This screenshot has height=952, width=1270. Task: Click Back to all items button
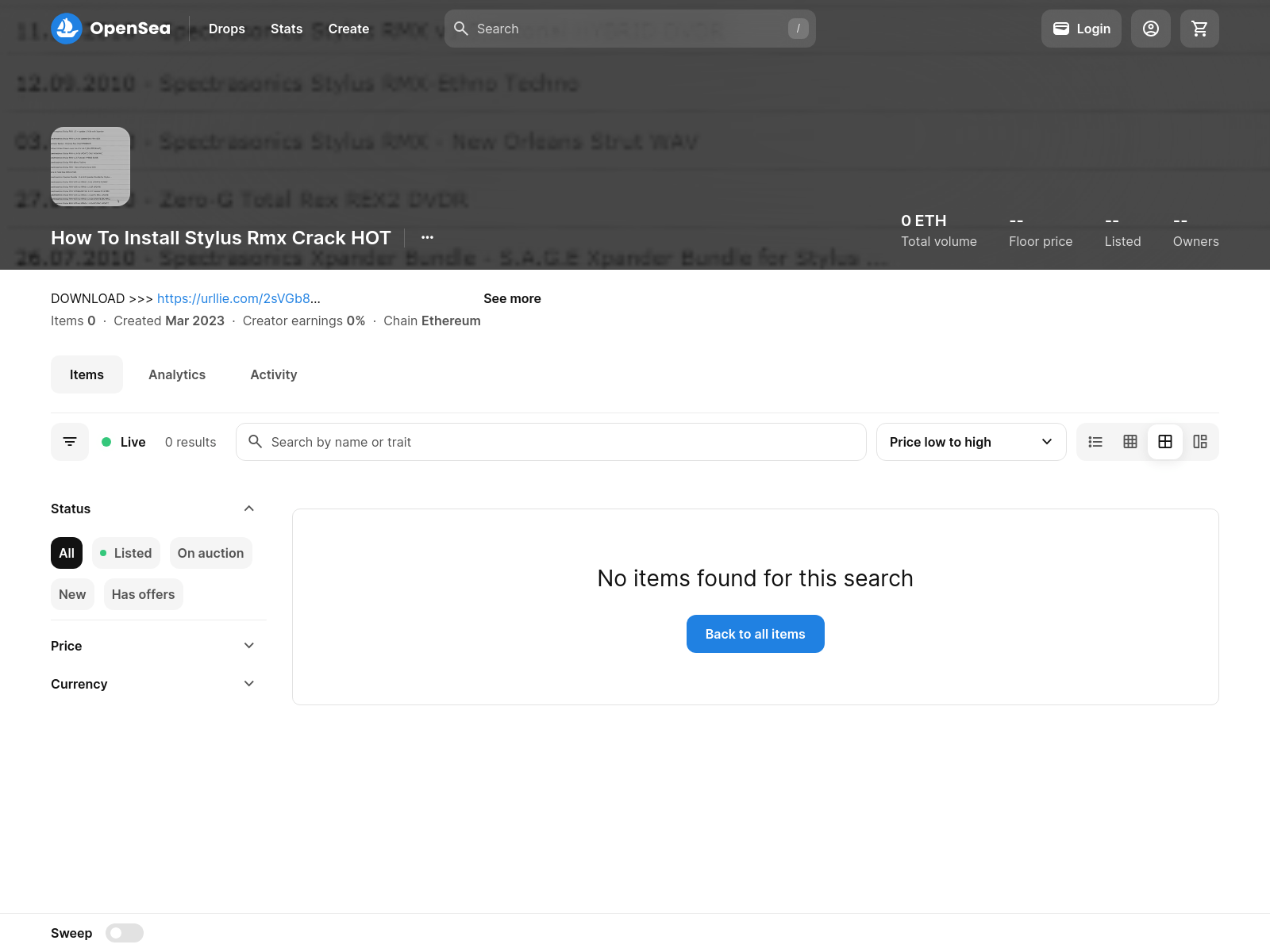[x=756, y=634]
